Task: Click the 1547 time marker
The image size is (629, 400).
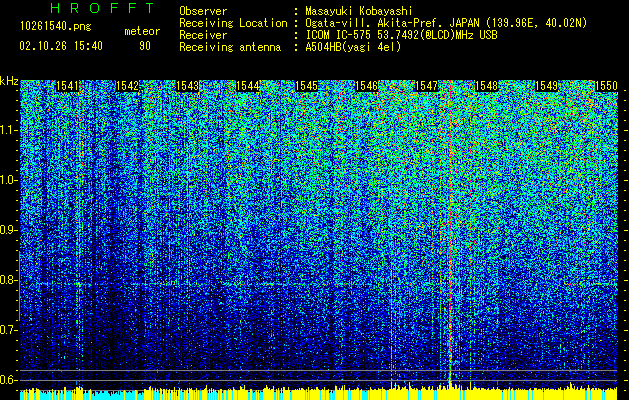Action: [426, 86]
